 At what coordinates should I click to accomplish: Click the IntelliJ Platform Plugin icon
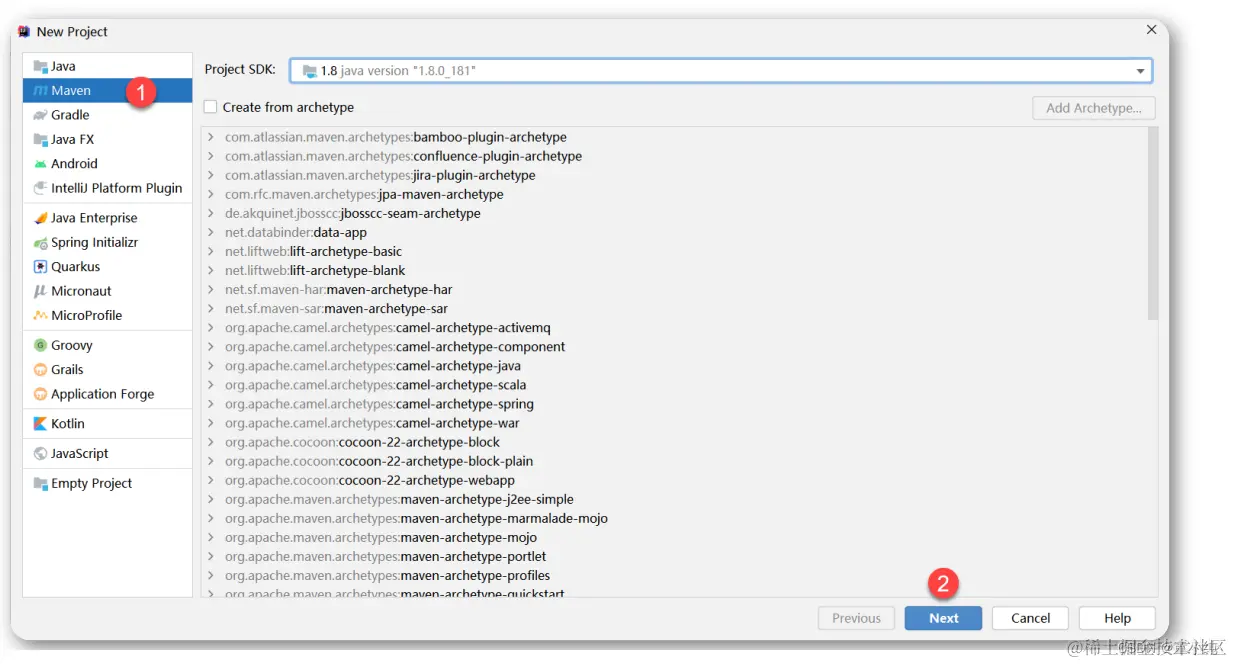coord(40,188)
